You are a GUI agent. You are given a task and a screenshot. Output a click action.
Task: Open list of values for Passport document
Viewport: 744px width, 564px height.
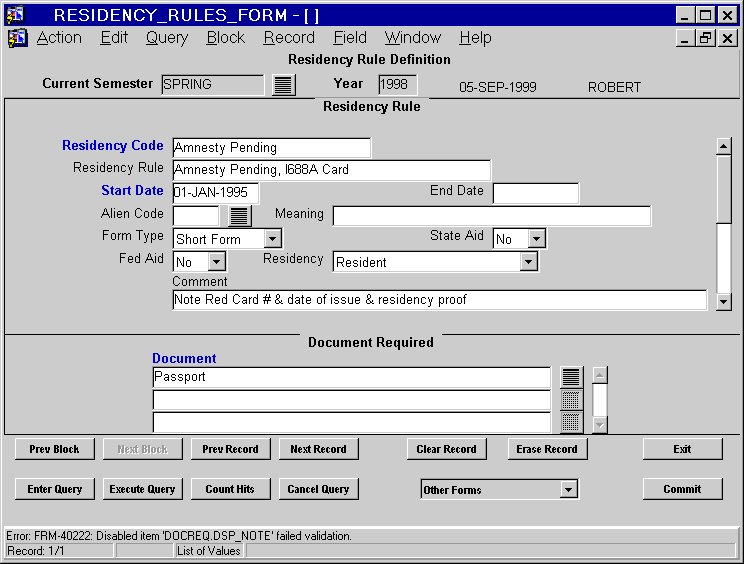[x=571, y=378]
